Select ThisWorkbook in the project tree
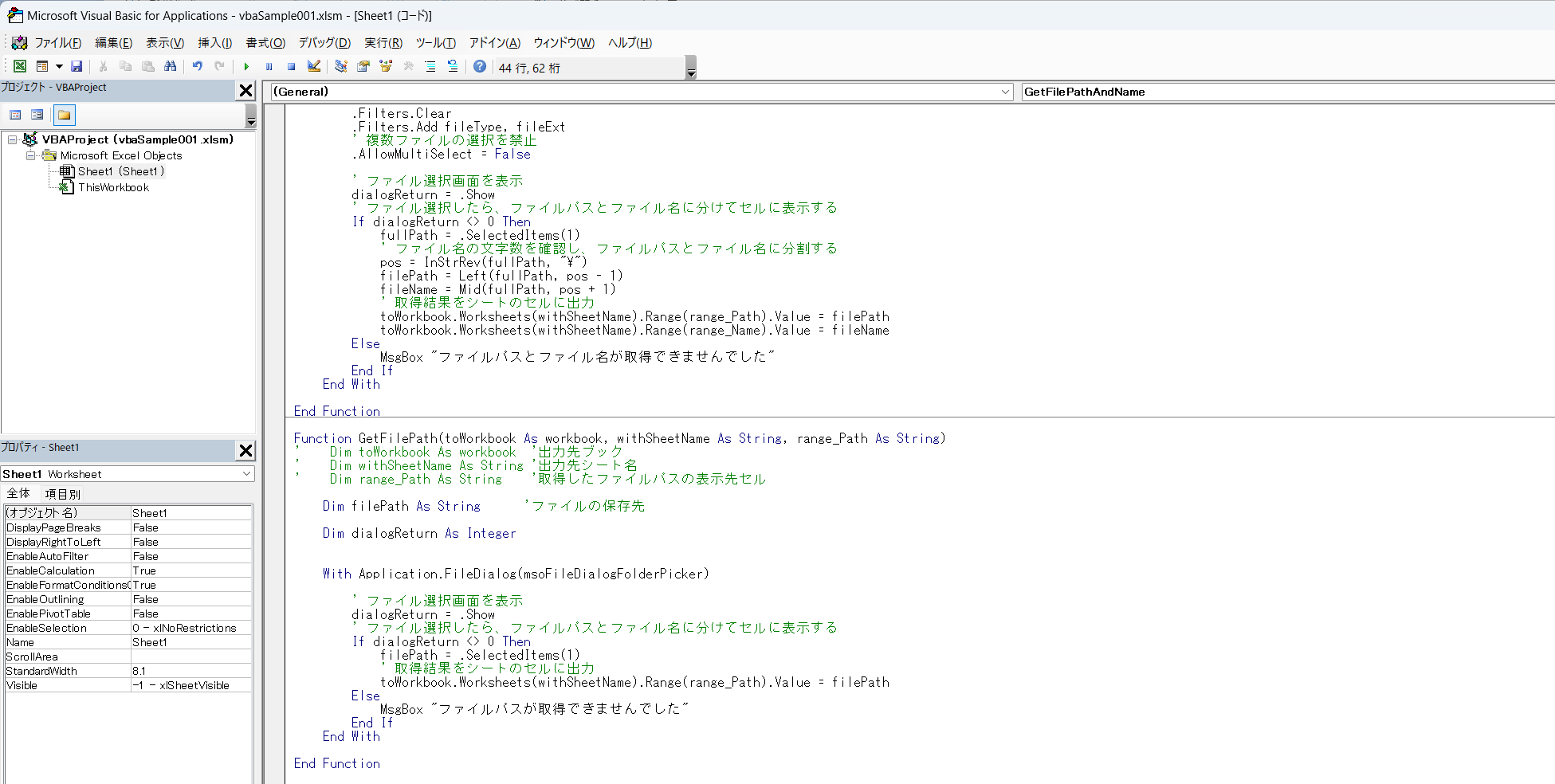The height and width of the screenshot is (784, 1555). coord(113,187)
